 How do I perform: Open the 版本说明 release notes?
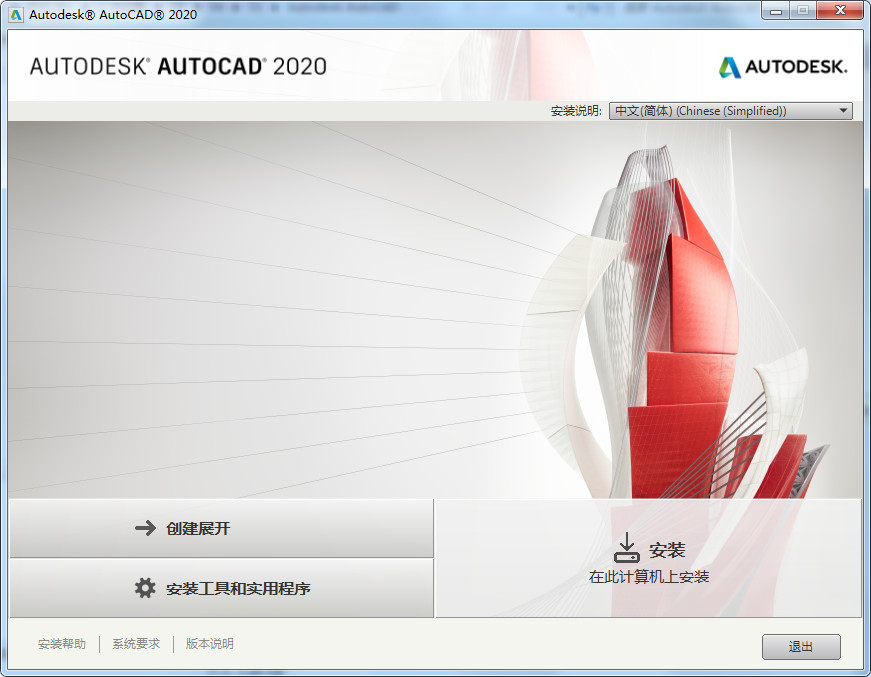click(x=210, y=644)
